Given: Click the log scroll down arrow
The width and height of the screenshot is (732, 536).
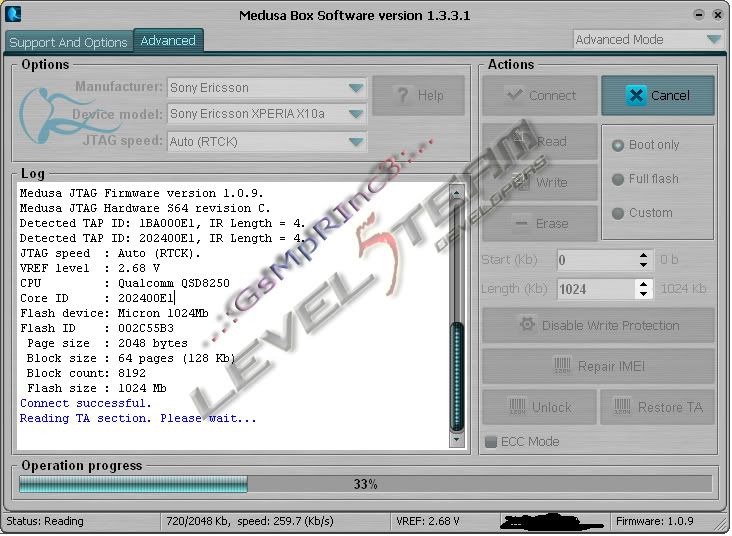Looking at the screenshot, I should pos(457,440).
